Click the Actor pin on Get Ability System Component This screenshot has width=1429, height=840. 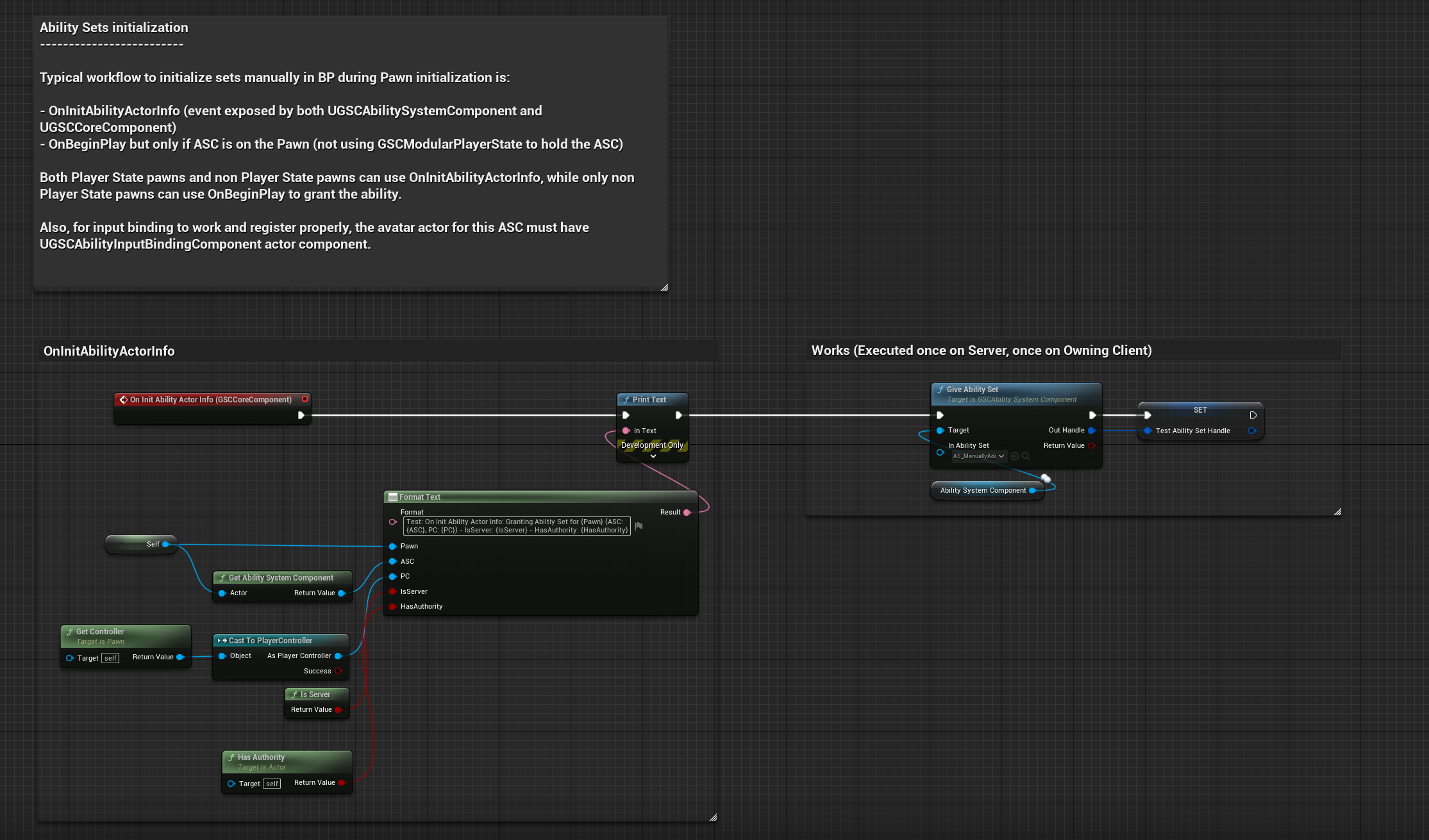[222, 593]
